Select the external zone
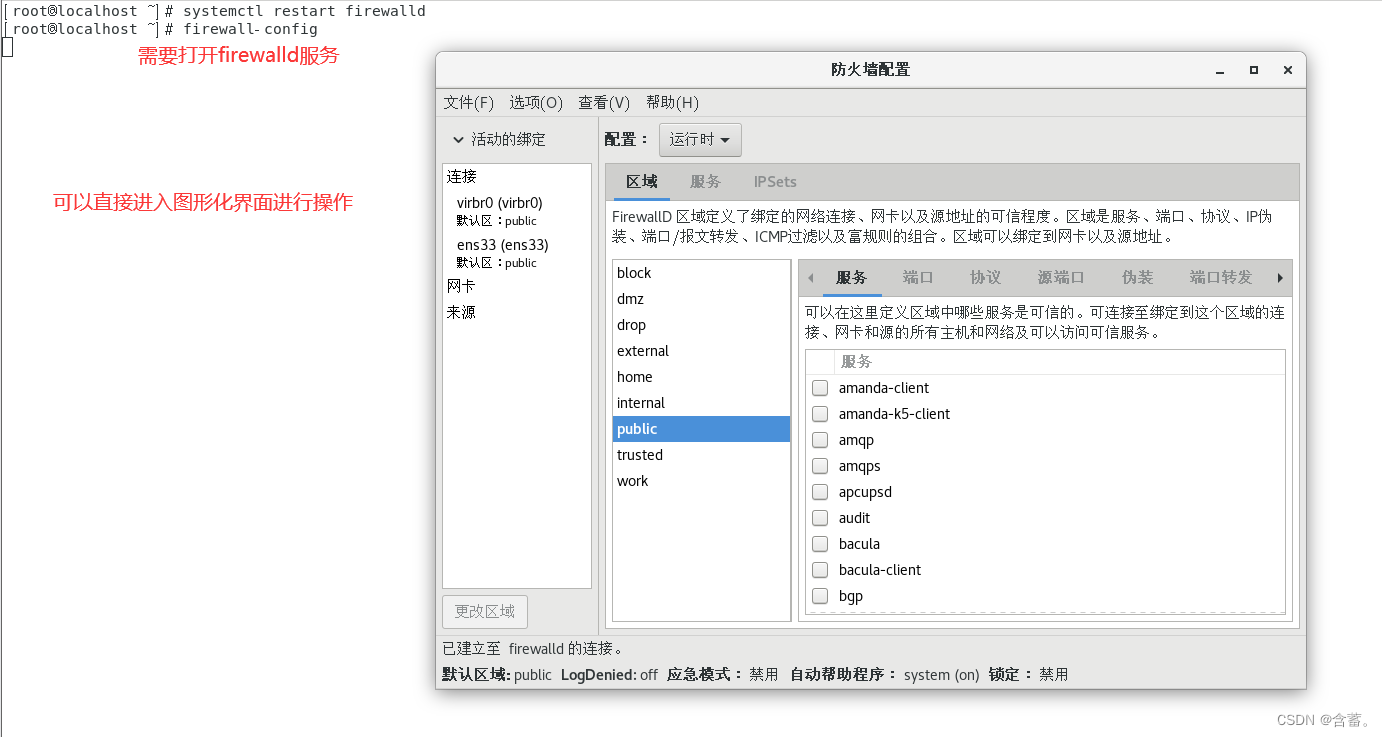 pyautogui.click(x=701, y=351)
